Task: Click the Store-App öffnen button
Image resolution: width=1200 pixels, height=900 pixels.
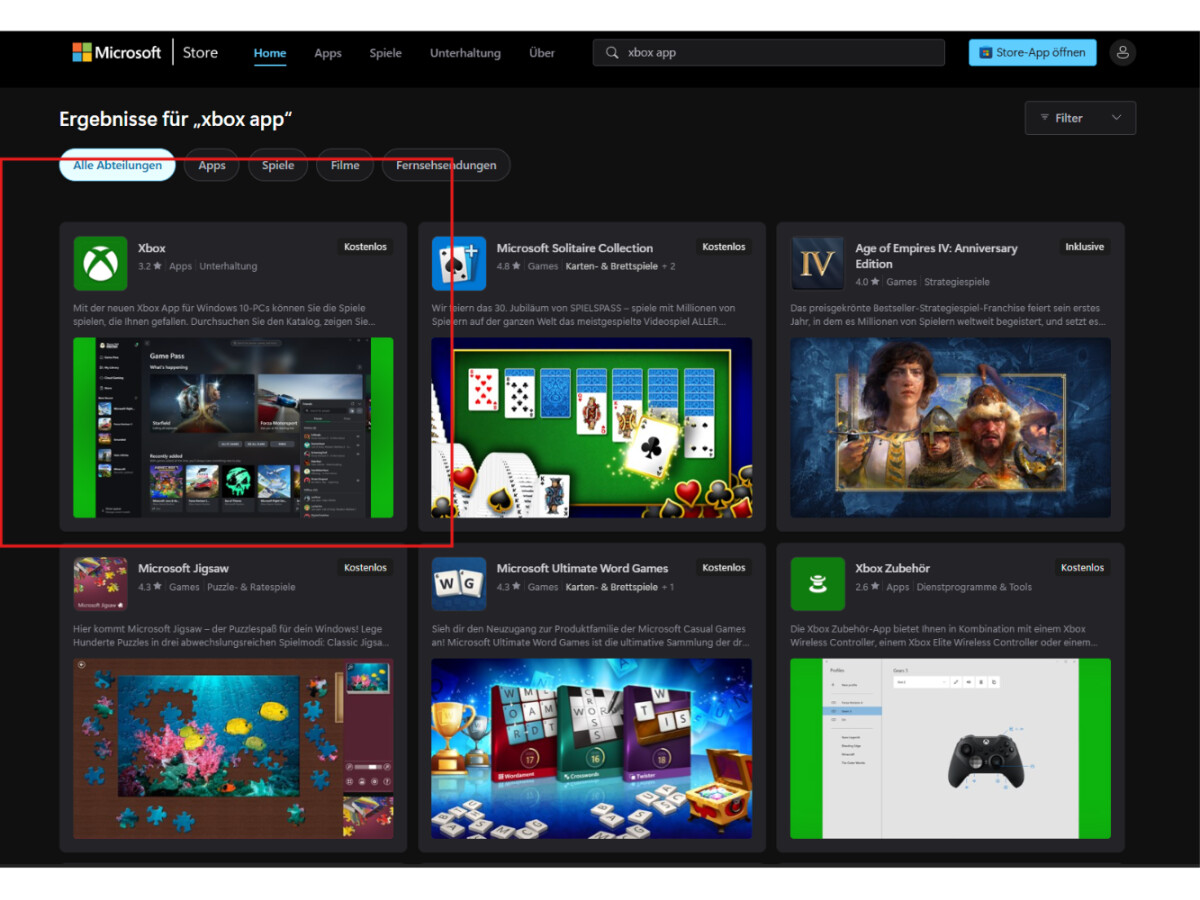Action: pos(1032,53)
